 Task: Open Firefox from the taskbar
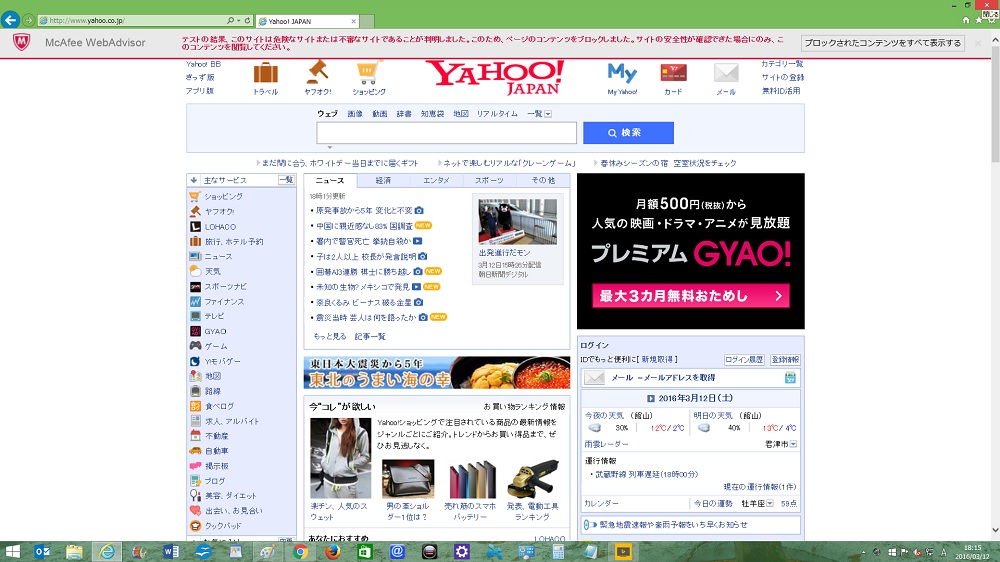(x=333, y=551)
